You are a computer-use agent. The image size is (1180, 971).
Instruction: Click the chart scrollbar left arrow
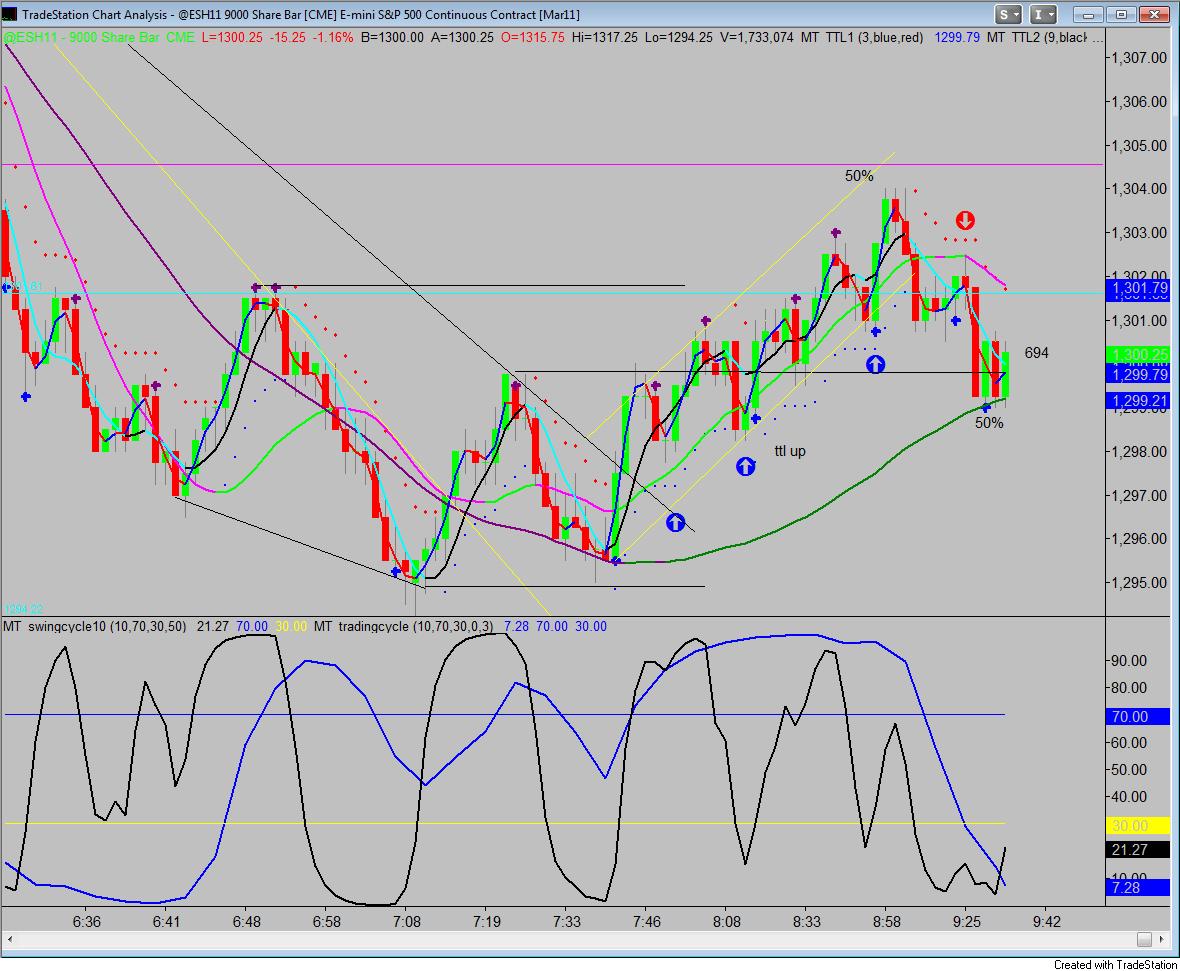pyautogui.click(x=10, y=939)
